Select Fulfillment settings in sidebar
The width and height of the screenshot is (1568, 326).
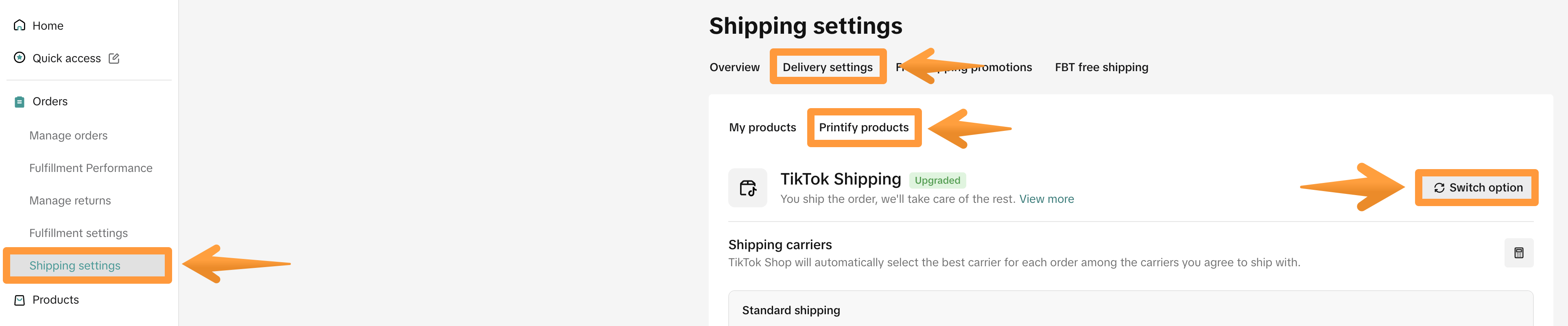(79, 233)
